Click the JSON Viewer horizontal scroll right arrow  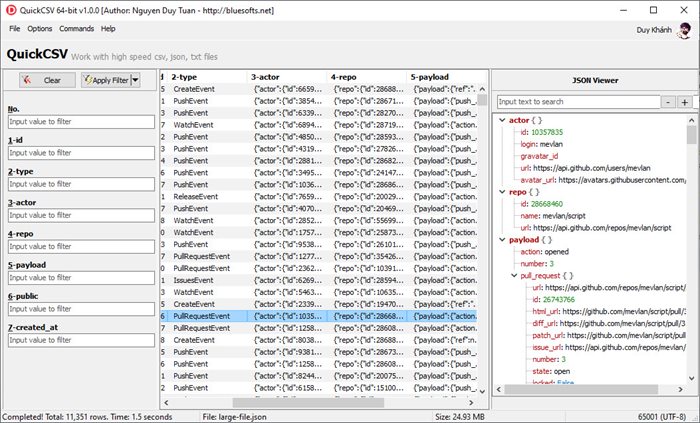point(680,390)
